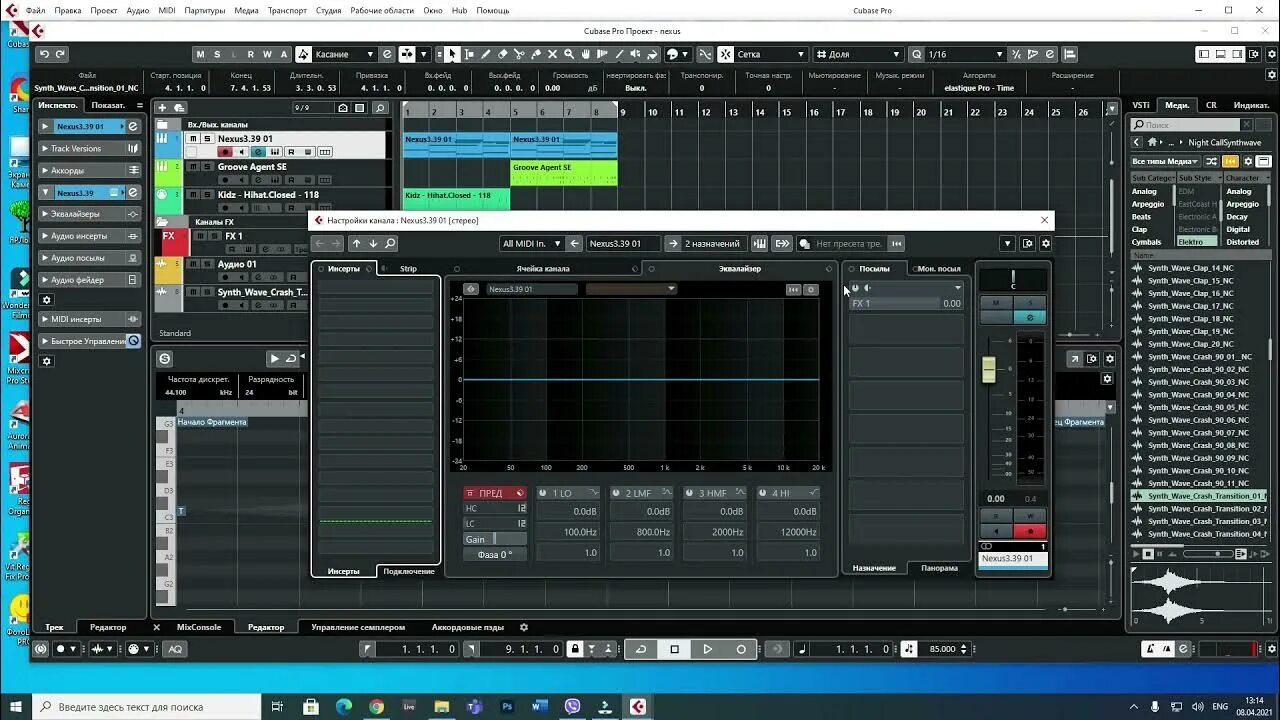Switch to the Подключение tab in inserts
The width and height of the screenshot is (1280, 720).
coord(409,571)
